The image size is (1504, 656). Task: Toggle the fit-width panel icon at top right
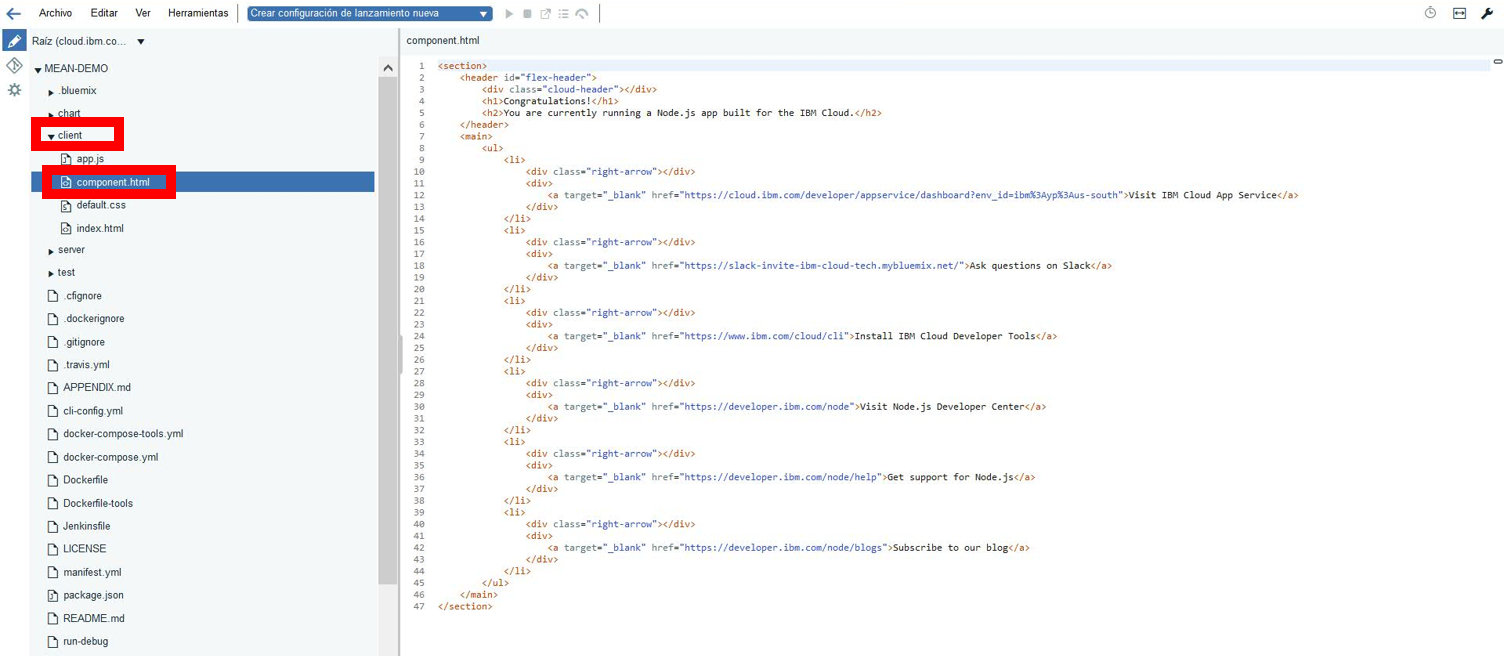[x=1458, y=13]
